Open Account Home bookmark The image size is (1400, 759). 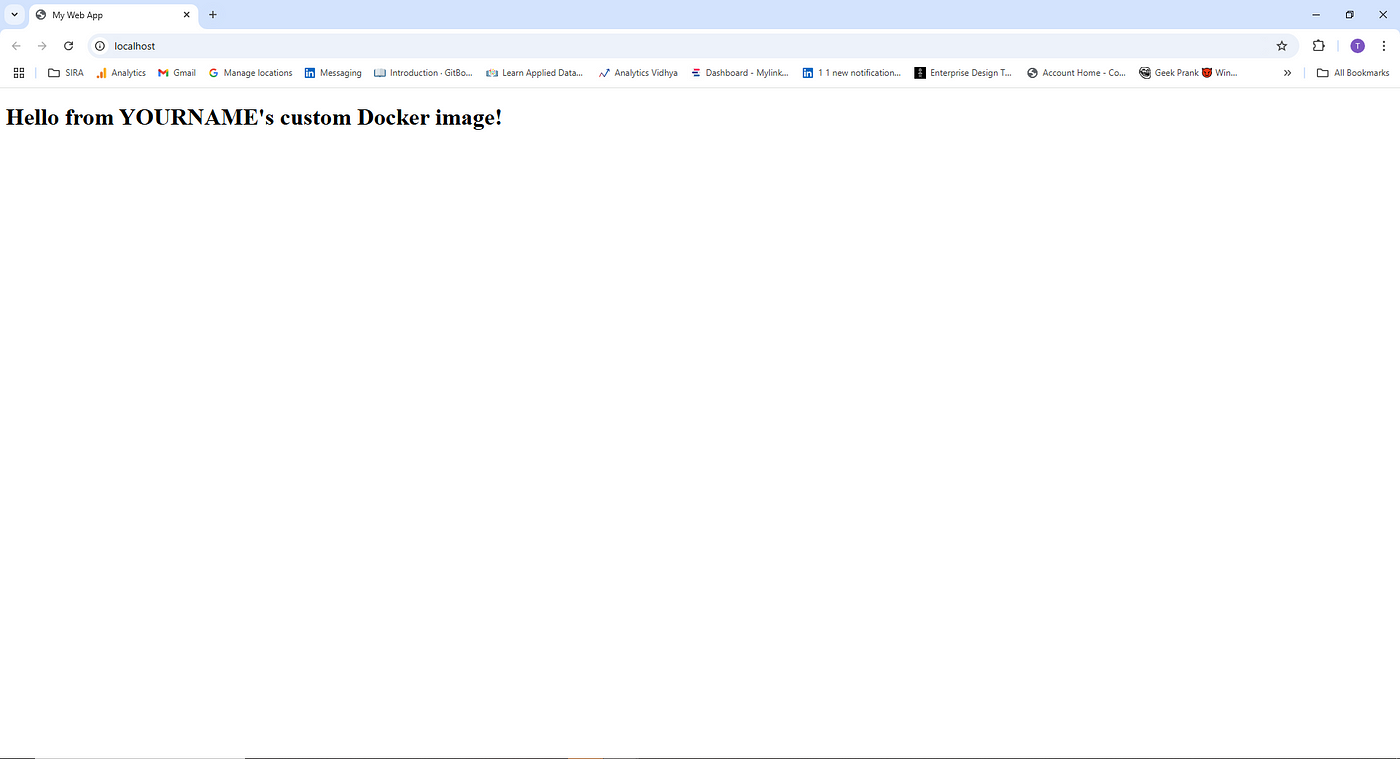pyautogui.click(x=1076, y=73)
